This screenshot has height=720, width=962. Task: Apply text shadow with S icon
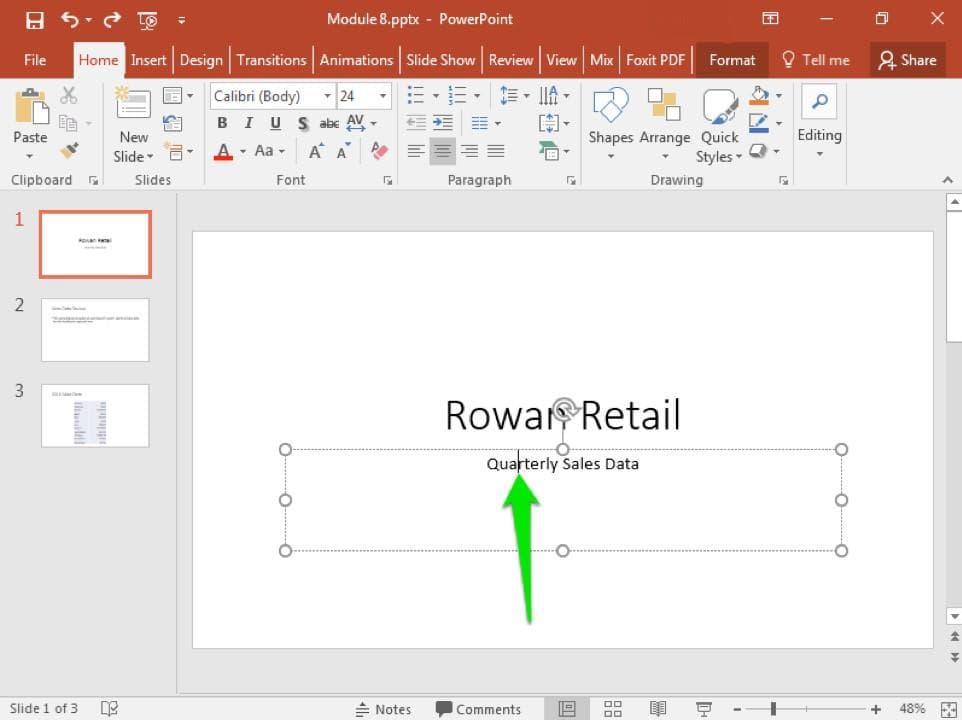pyautogui.click(x=302, y=123)
